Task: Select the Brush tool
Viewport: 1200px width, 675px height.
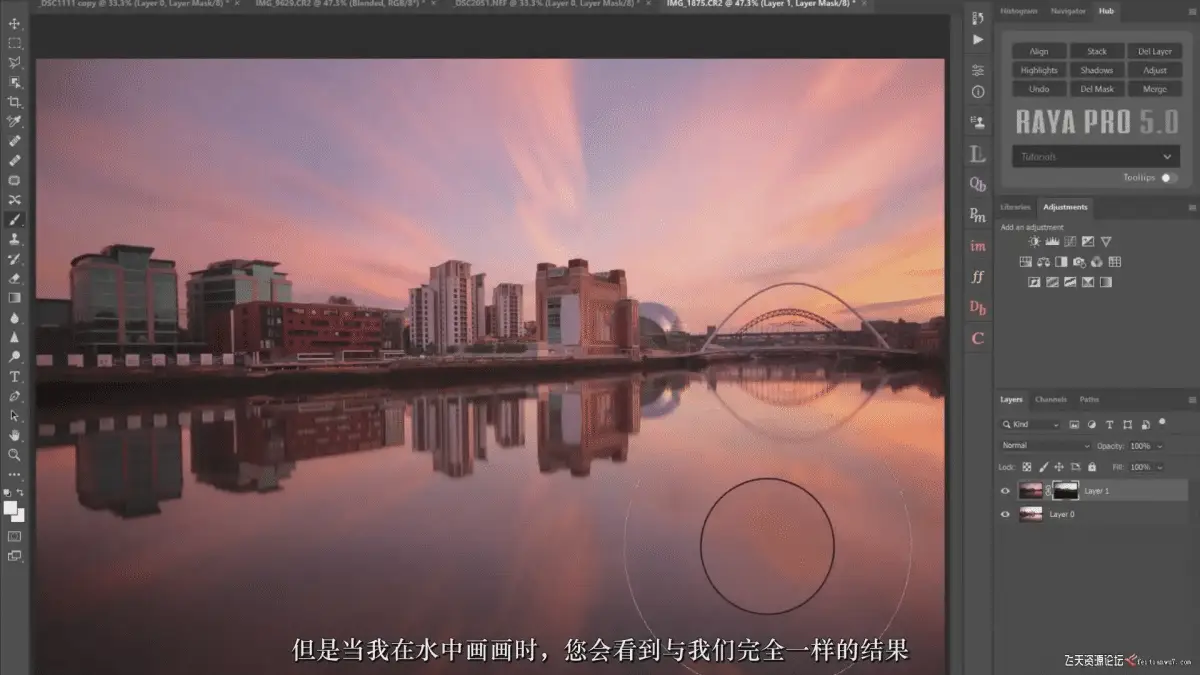Action: [15, 219]
